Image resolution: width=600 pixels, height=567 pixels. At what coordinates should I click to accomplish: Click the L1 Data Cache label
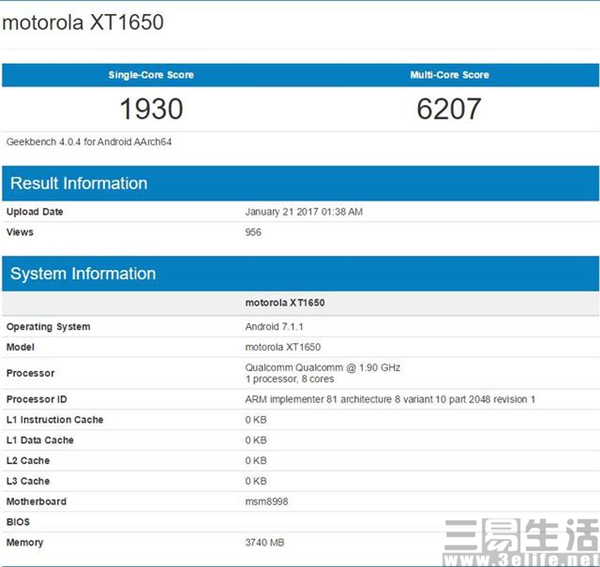point(40,440)
